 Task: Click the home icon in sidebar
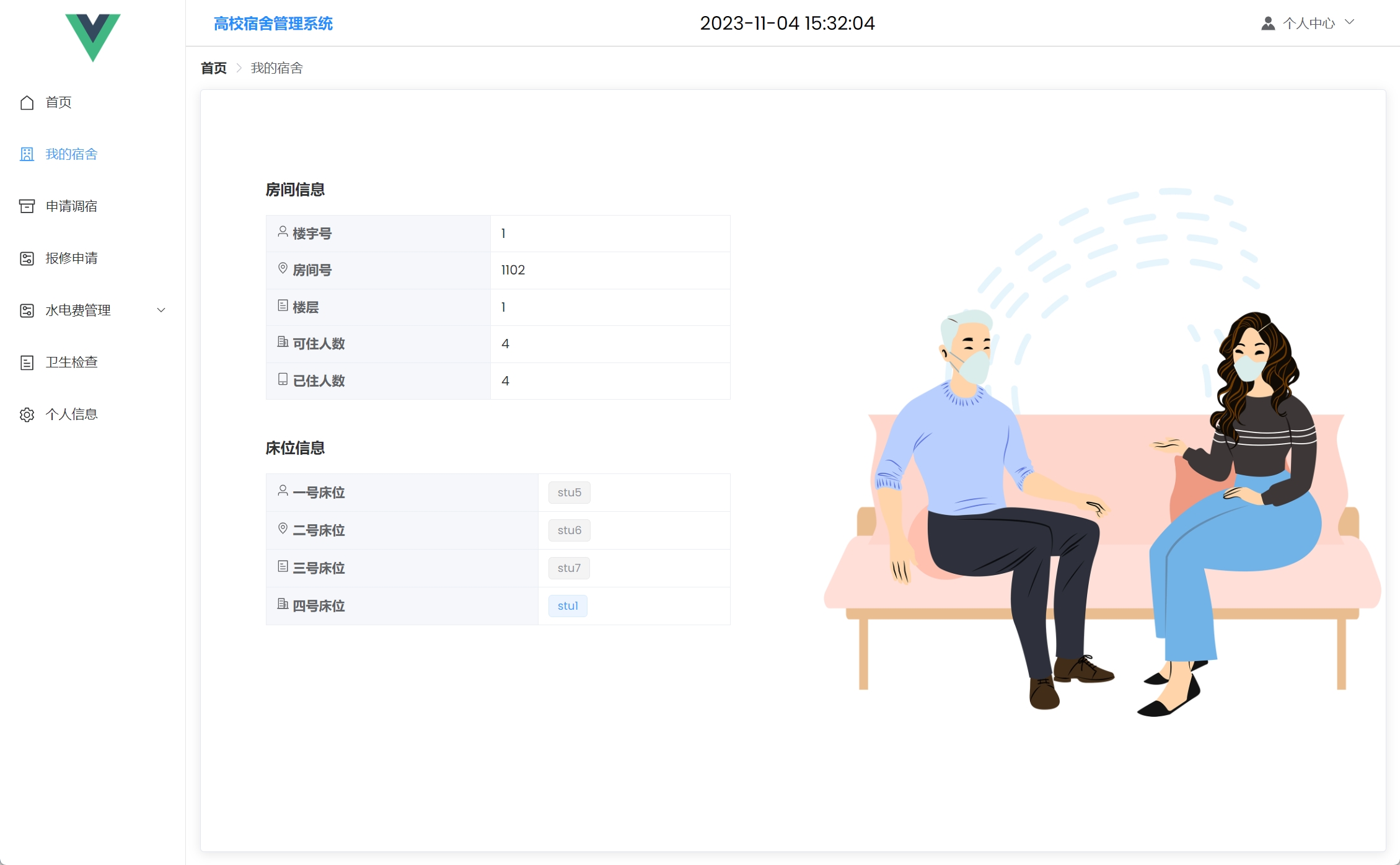(27, 102)
